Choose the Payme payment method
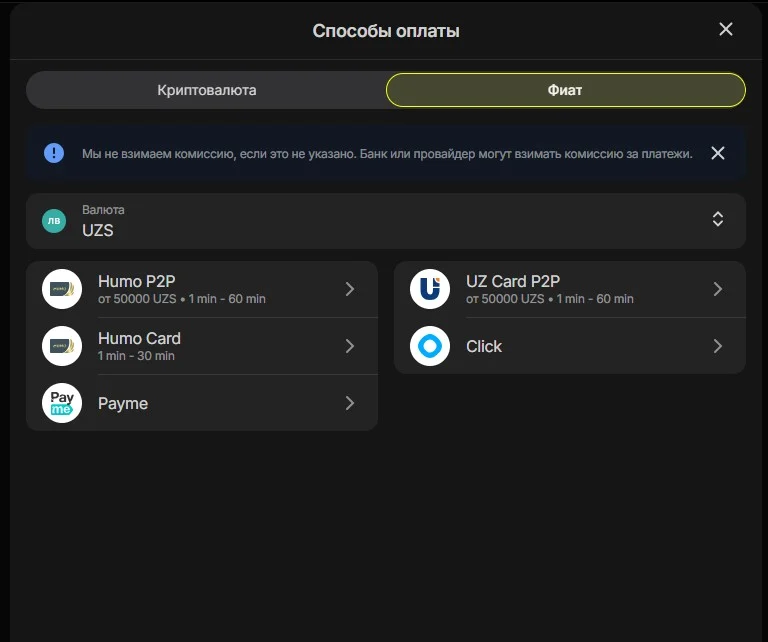The height and width of the screenshot is (642, 768). click(x=202, y=403)
